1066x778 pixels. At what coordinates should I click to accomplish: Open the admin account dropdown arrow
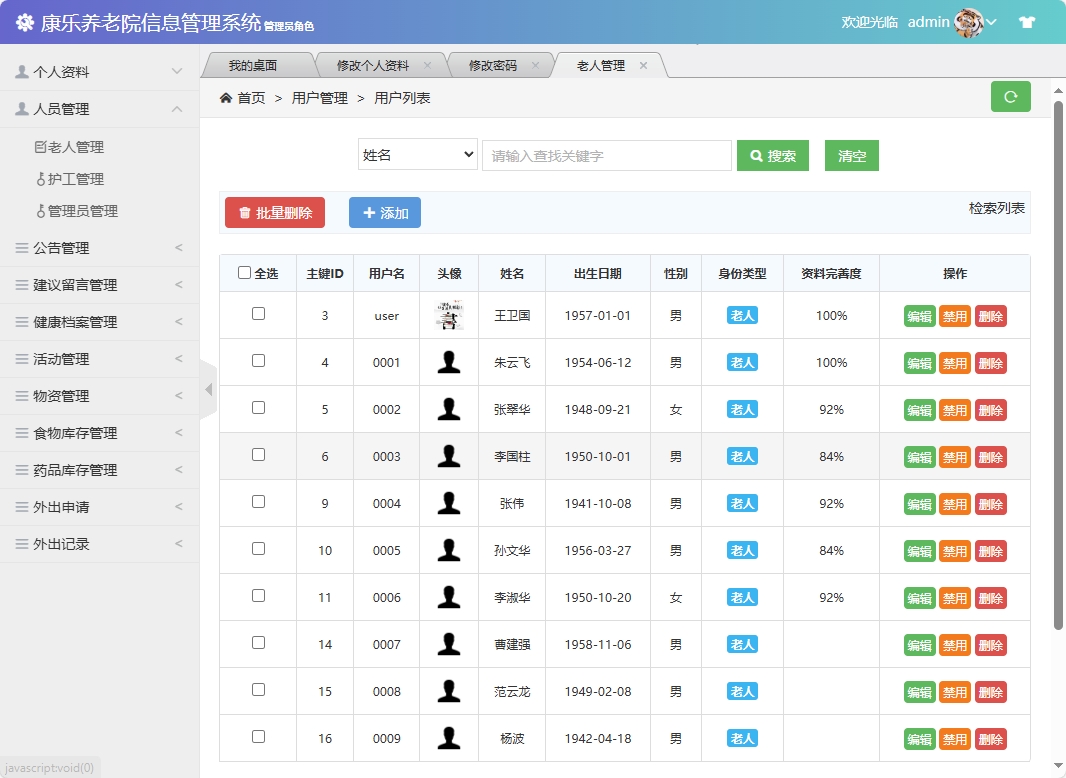[x=990, y=21]
